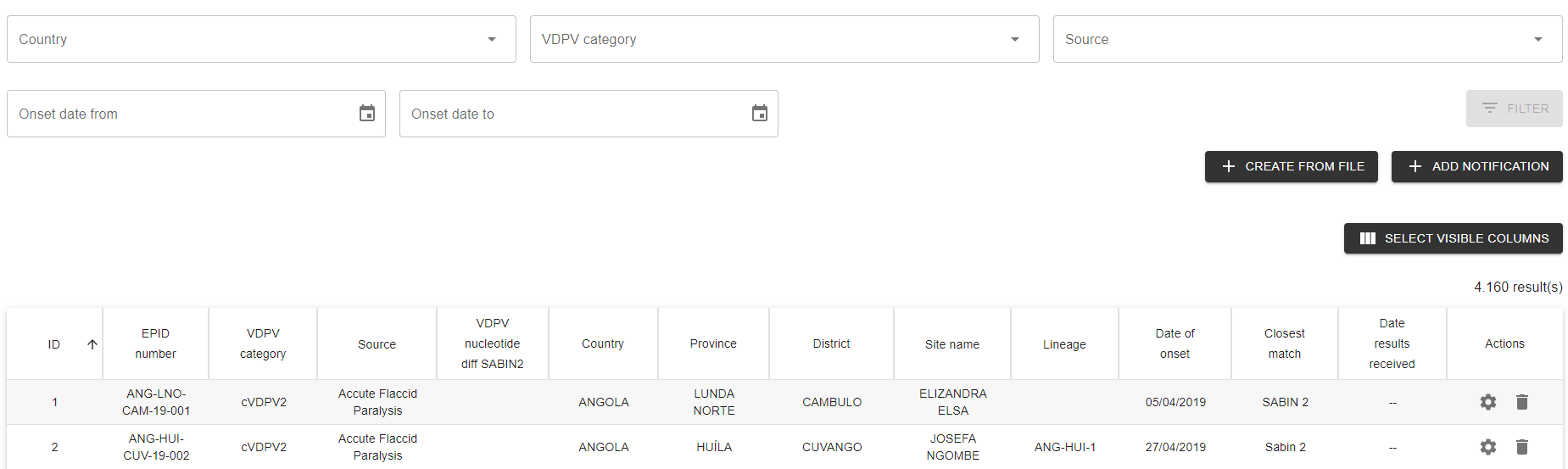This screenshot has width=1568, height=469.
Task: Toggle ID column sort arrow
Action: click(x=92, y=344)
